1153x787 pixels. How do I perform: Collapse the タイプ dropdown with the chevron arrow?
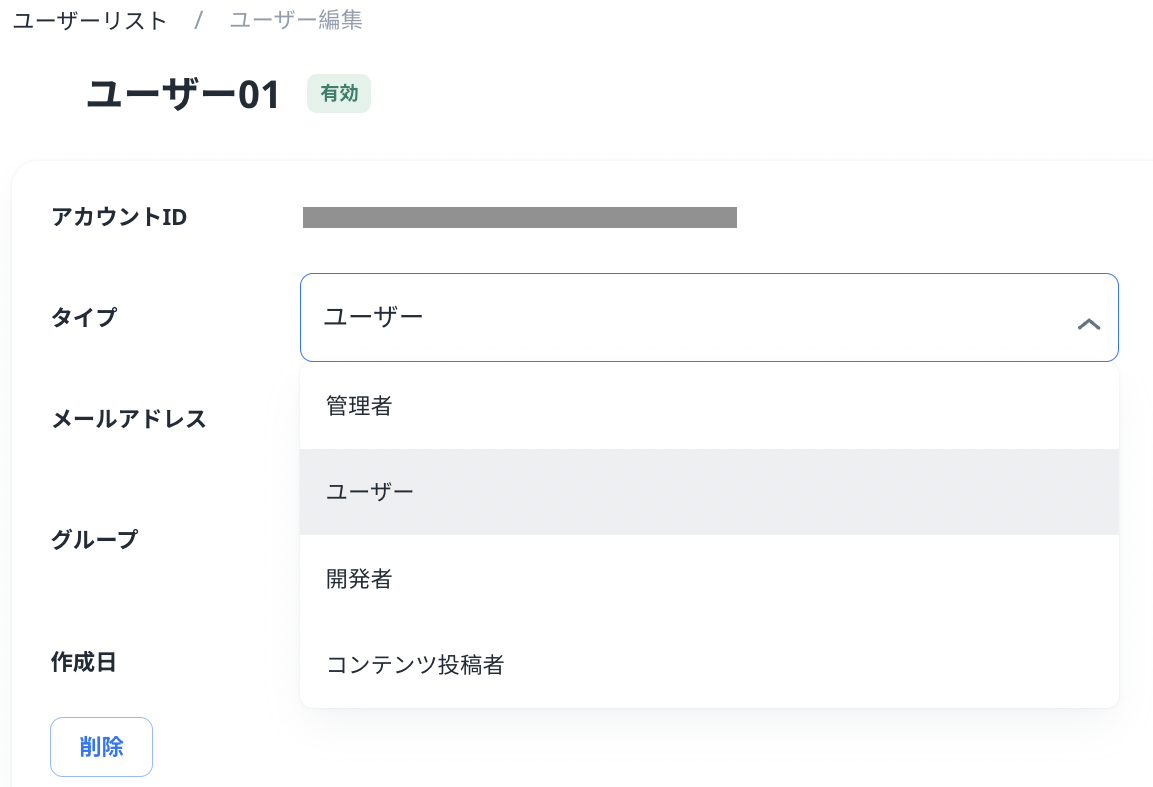click(x=1088, y=324)
